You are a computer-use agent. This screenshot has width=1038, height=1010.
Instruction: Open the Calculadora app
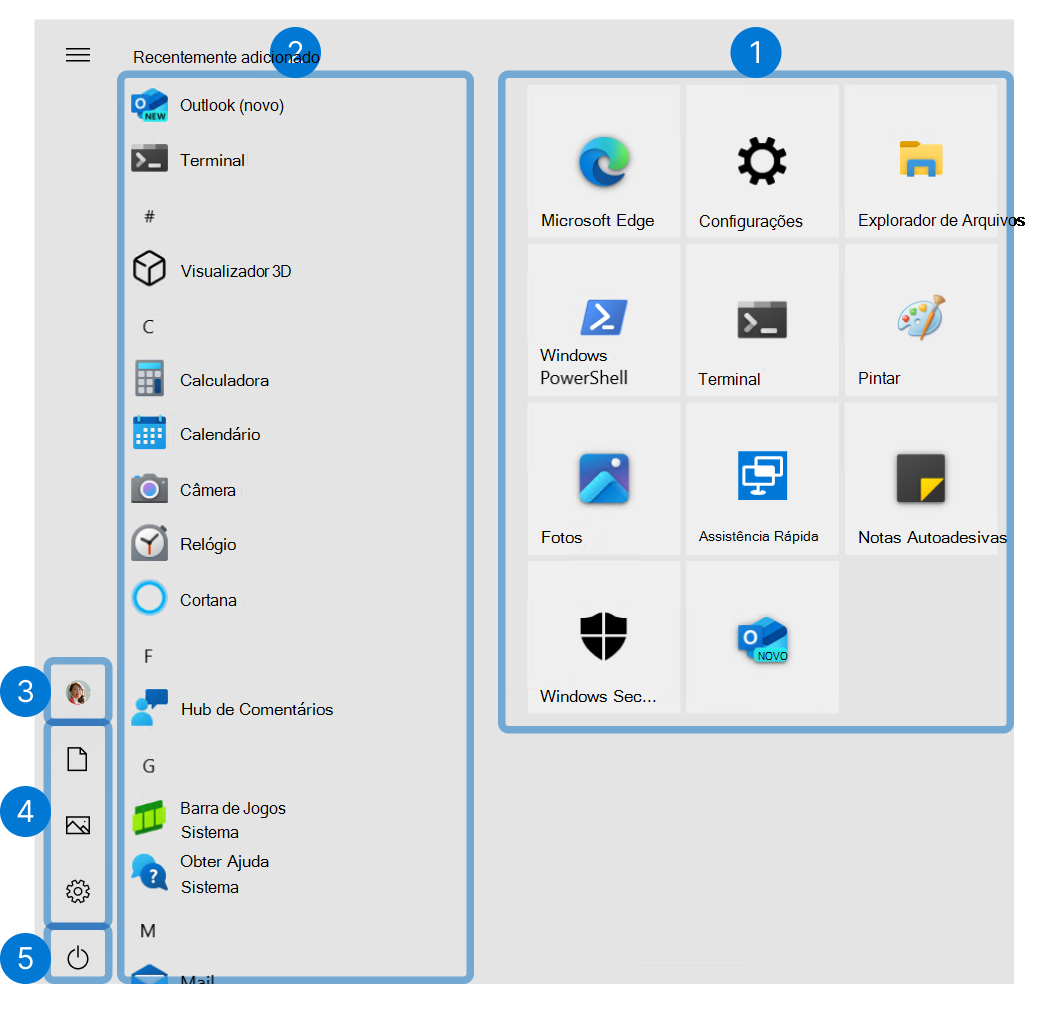(201, 380)
